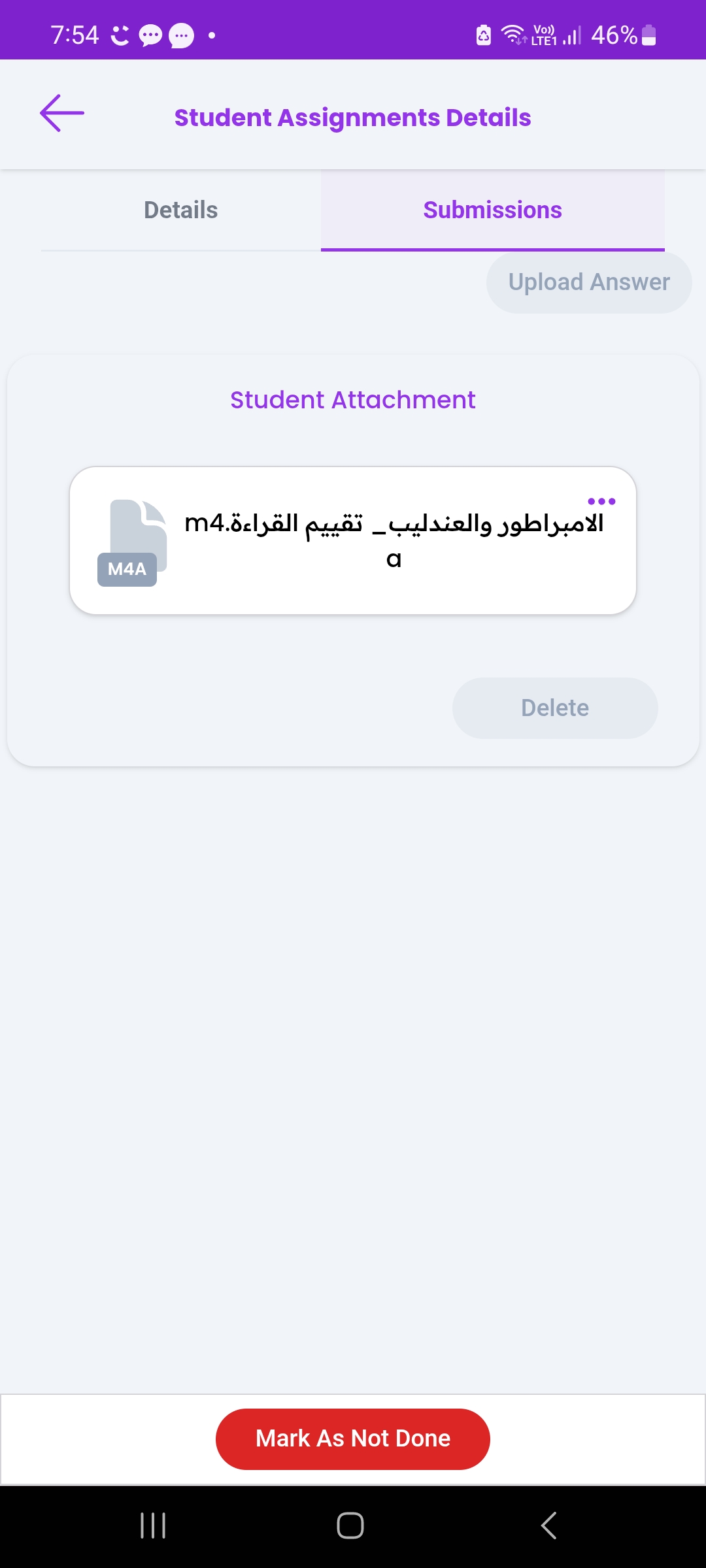Tap the battery indicator icon
The height and width of the screenshot is (1568, 706).
coord(649,35)
